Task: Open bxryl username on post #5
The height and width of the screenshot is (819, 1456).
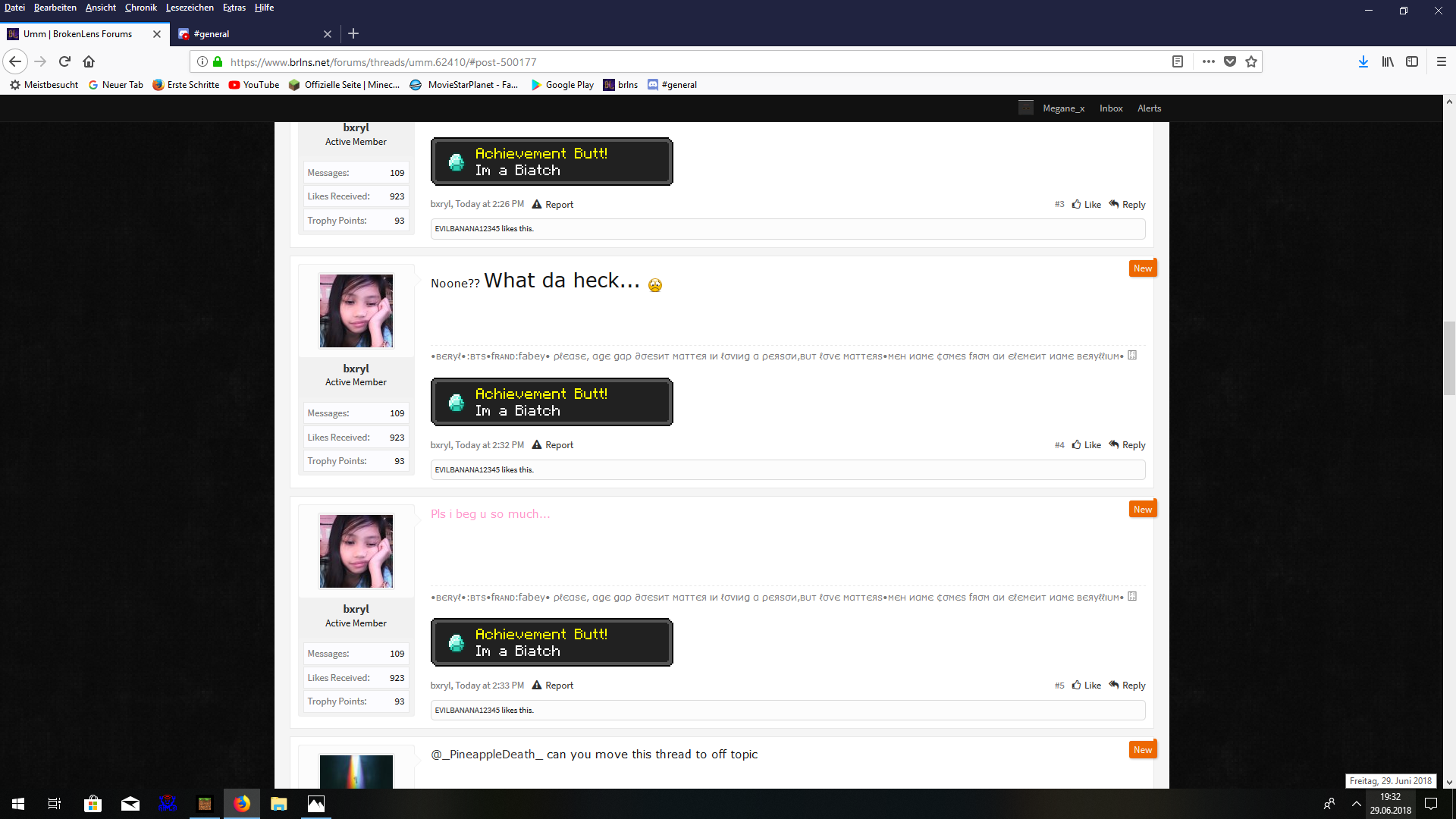Action: click(x=356, y=609)
